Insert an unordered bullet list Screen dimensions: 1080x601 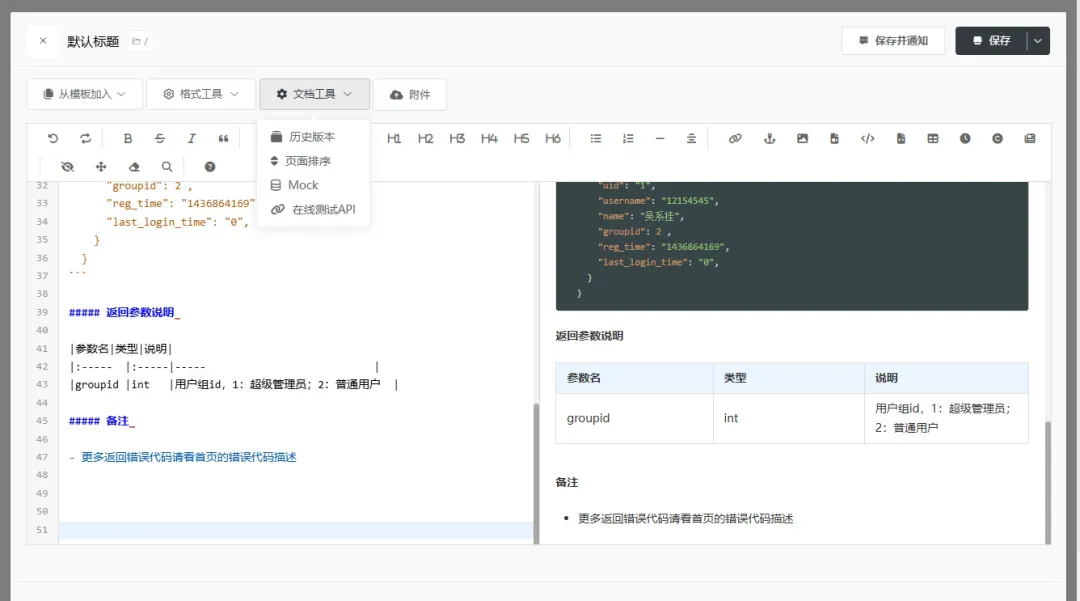tap(596, 139)
